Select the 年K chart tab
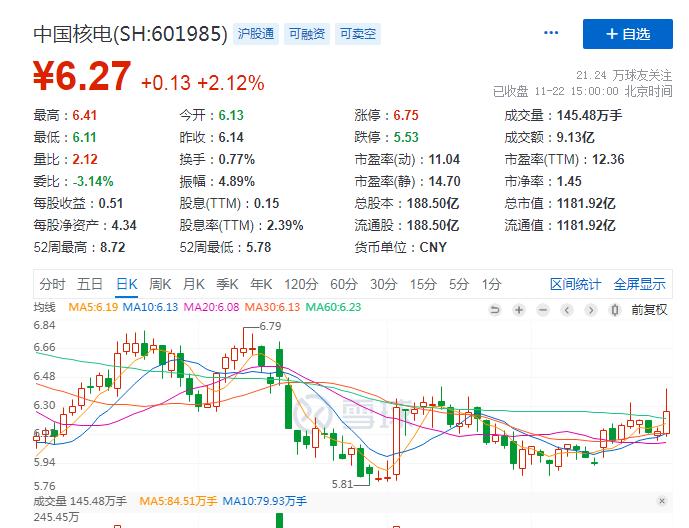Screen dimensions: 689x528 pyautogui.click(x=261, y=284)
